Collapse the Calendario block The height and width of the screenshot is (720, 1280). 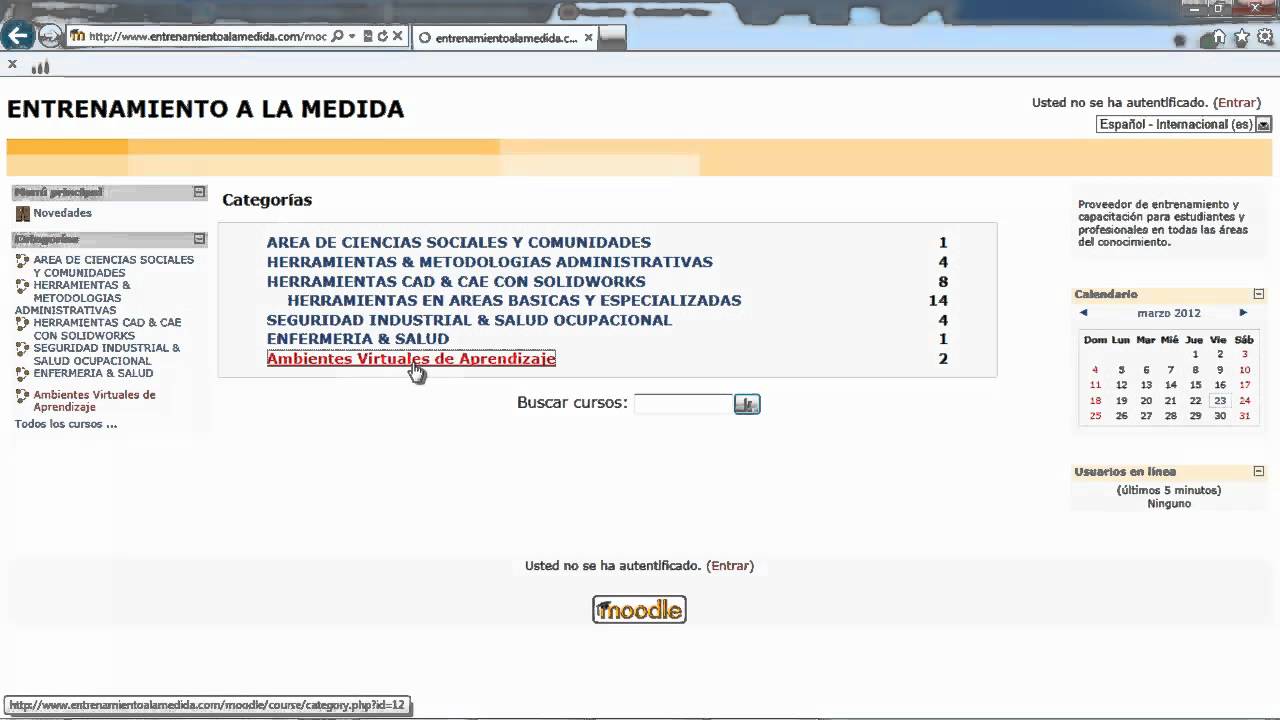1259,294
